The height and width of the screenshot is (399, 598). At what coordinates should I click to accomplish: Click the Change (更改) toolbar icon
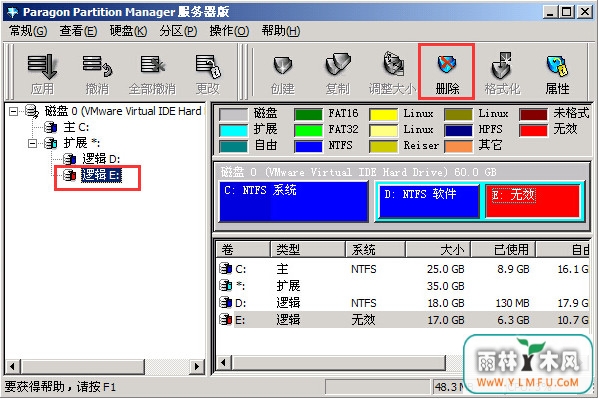208,66
